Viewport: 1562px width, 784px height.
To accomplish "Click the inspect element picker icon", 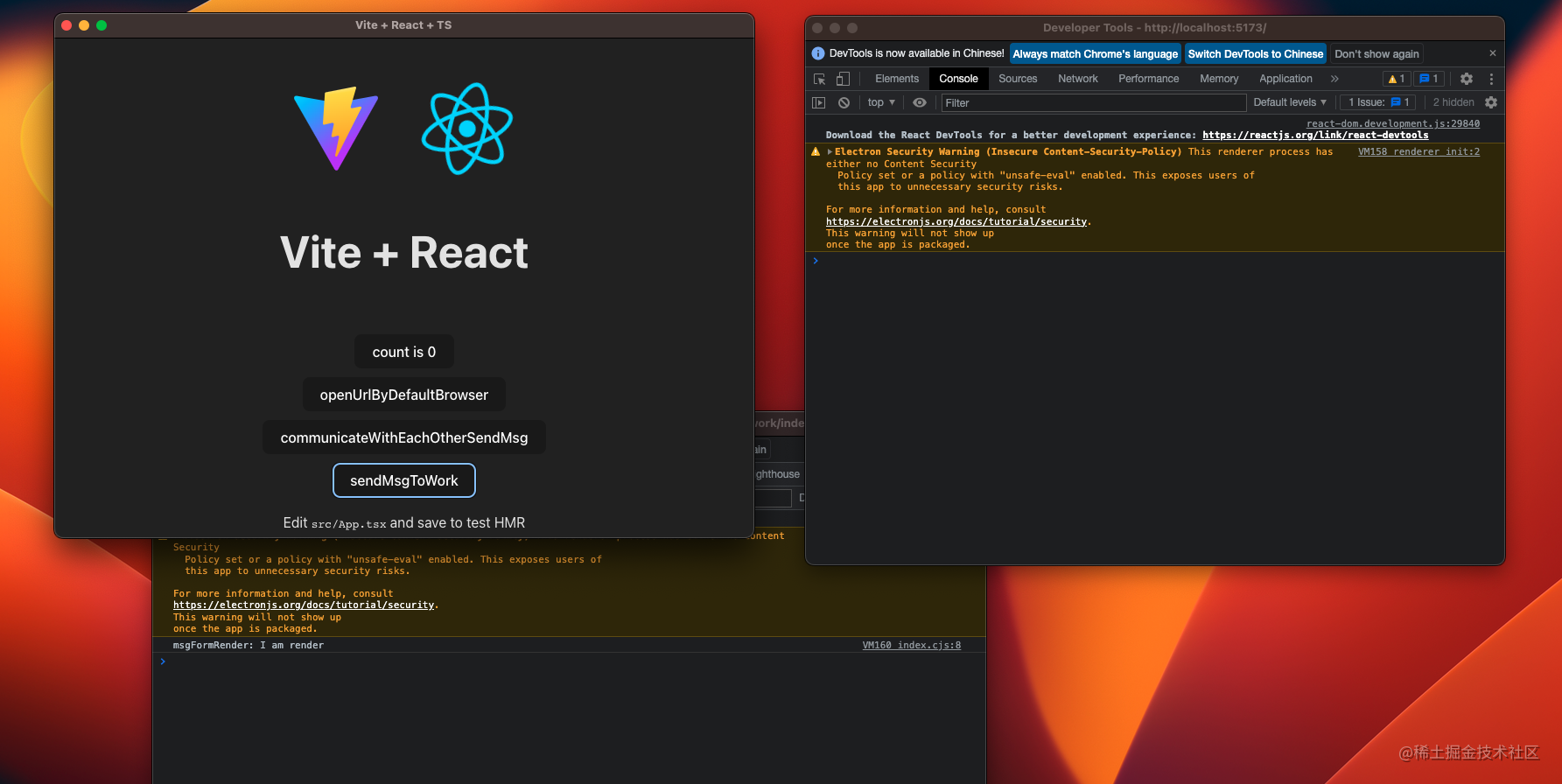I will (819, 79).
